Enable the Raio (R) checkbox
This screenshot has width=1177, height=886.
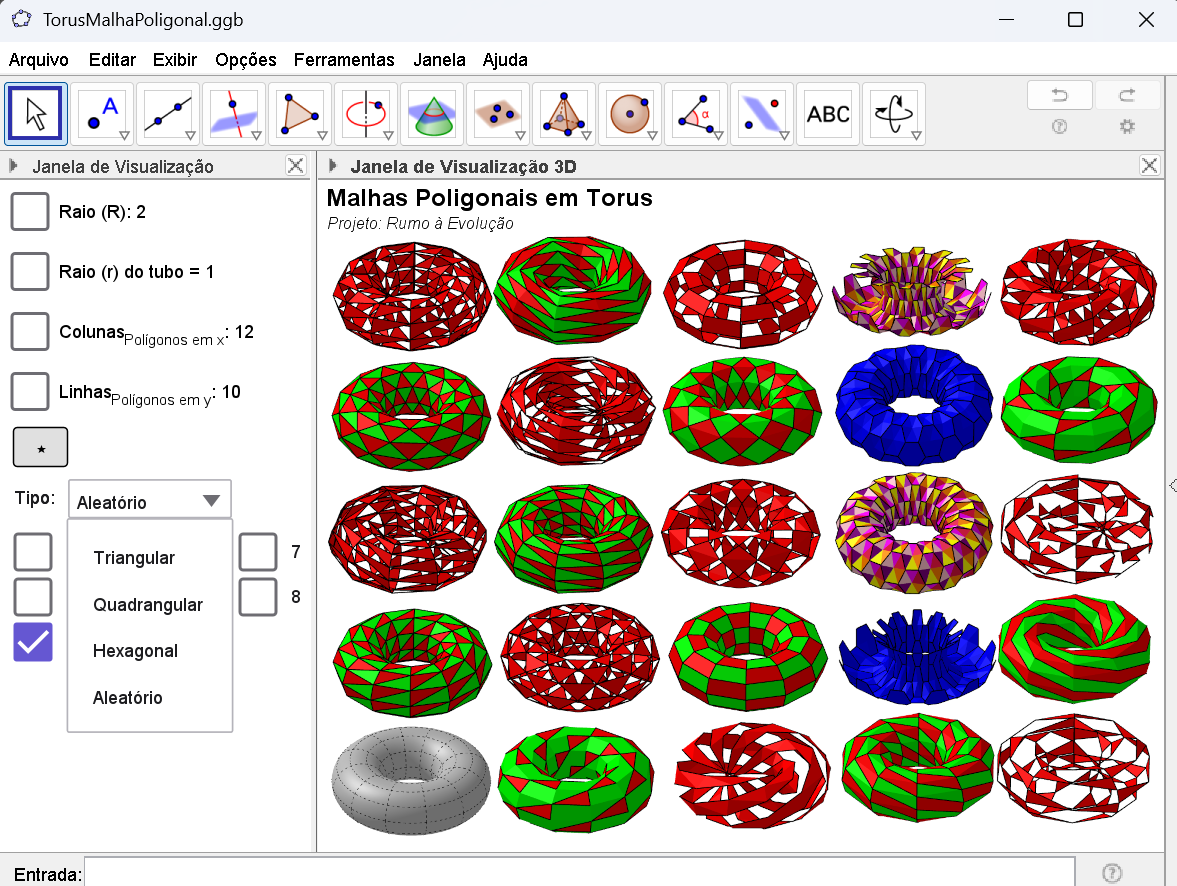point(30,212)
